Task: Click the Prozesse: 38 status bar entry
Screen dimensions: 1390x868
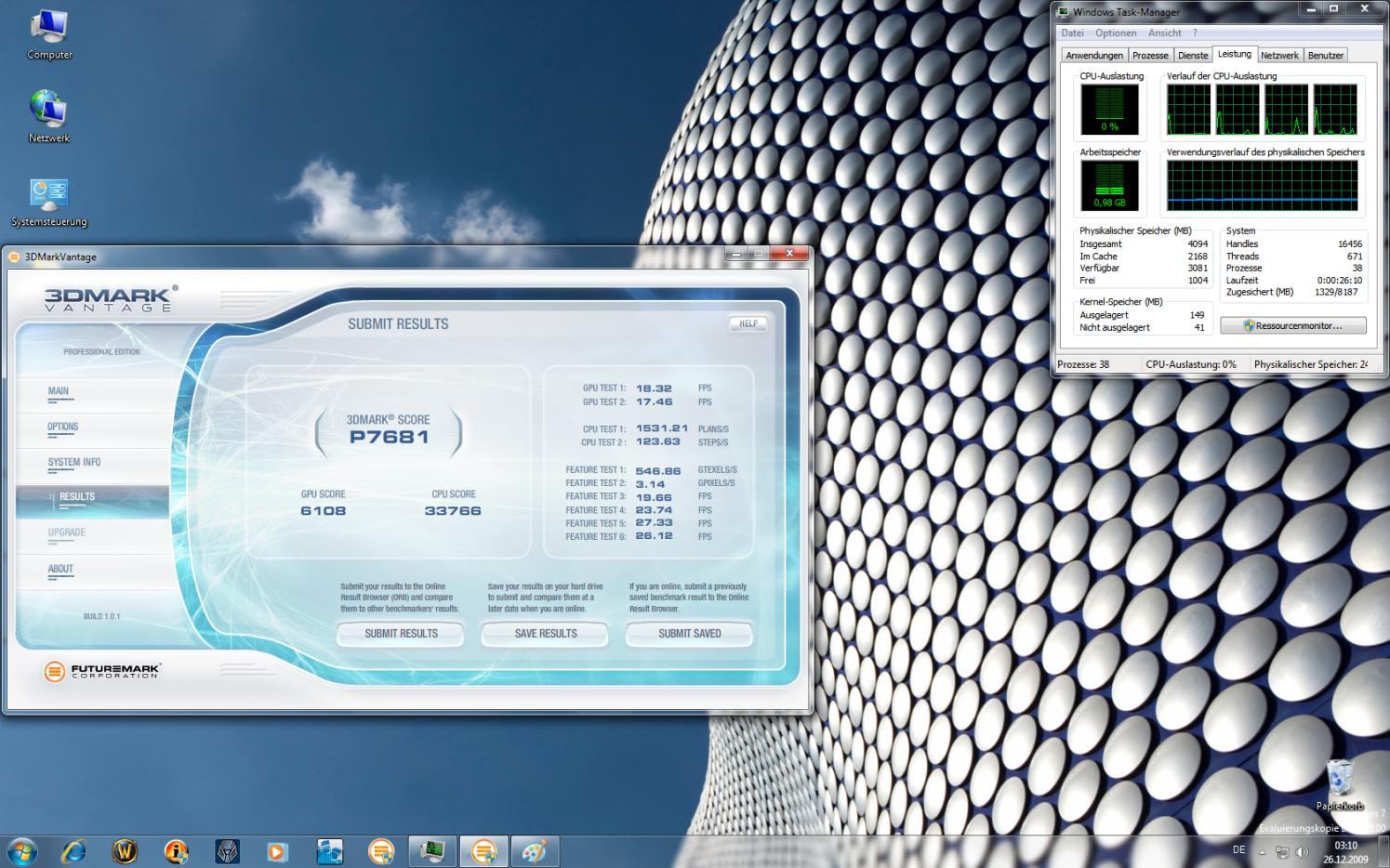Action: click(x=1083, y=364)
